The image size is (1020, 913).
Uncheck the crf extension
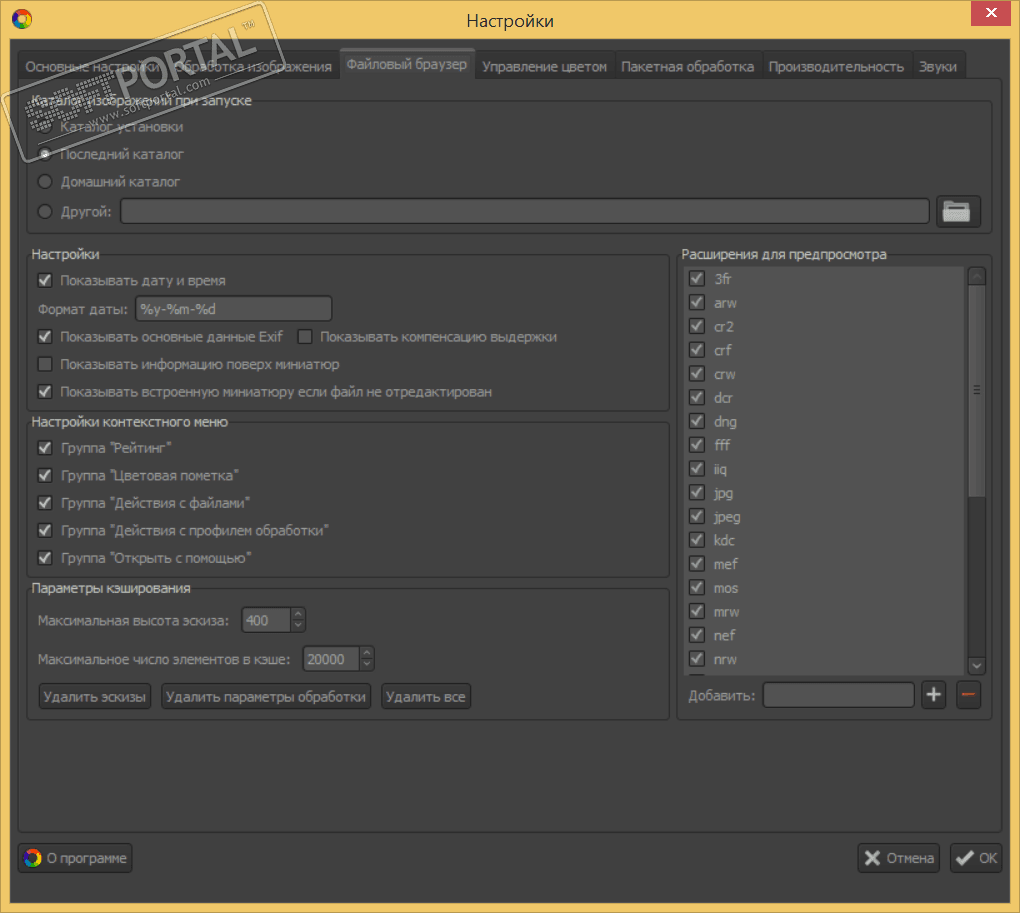[697, 350]
